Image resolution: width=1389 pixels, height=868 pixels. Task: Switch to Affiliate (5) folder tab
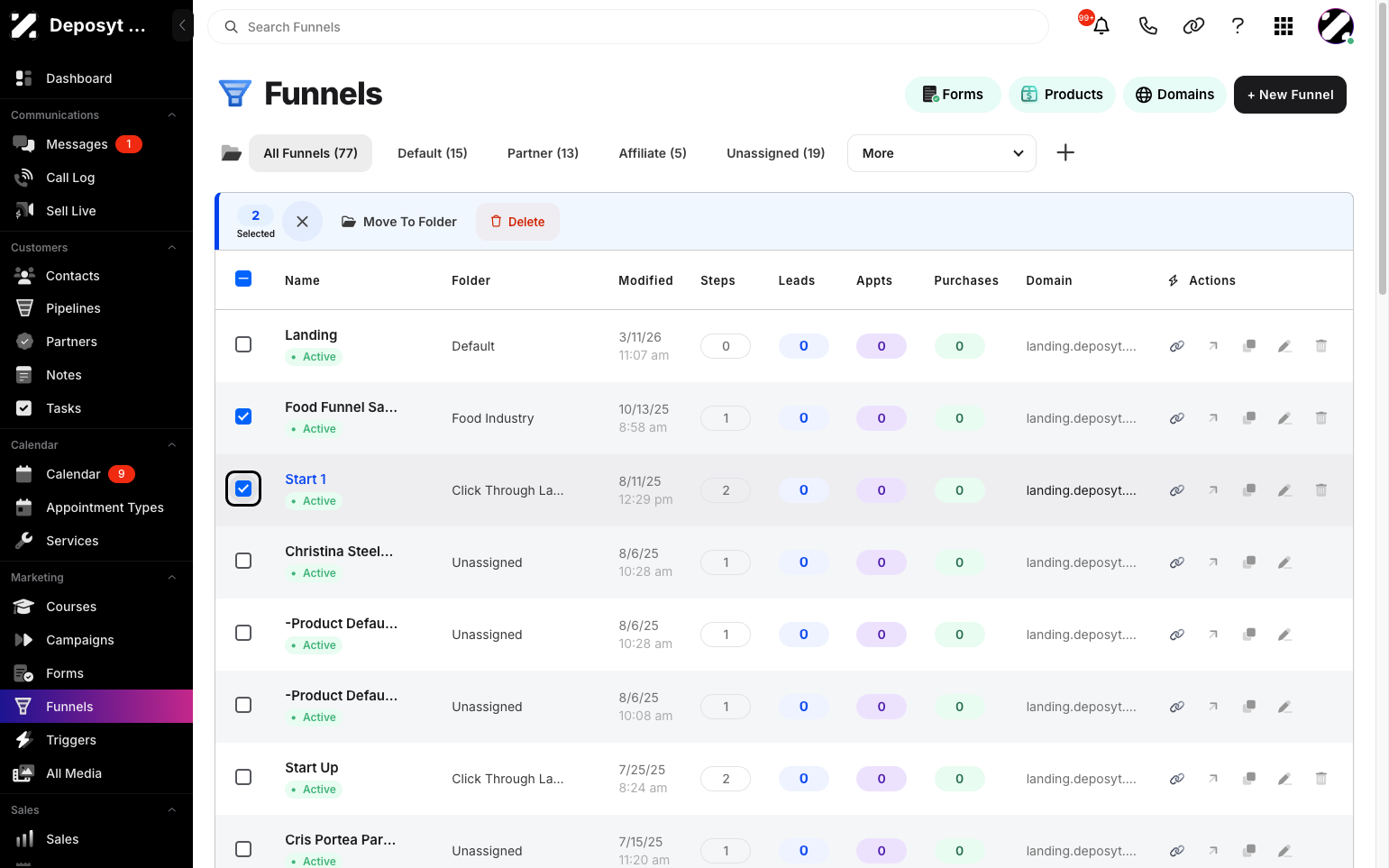pos(653,153)
